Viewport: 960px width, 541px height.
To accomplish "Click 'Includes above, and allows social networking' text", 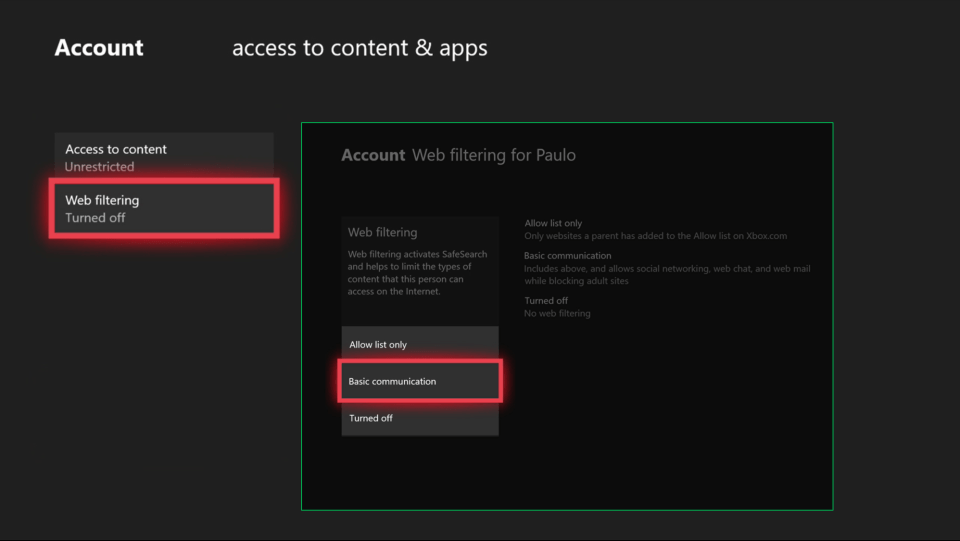I will click(x=667, y=275).
